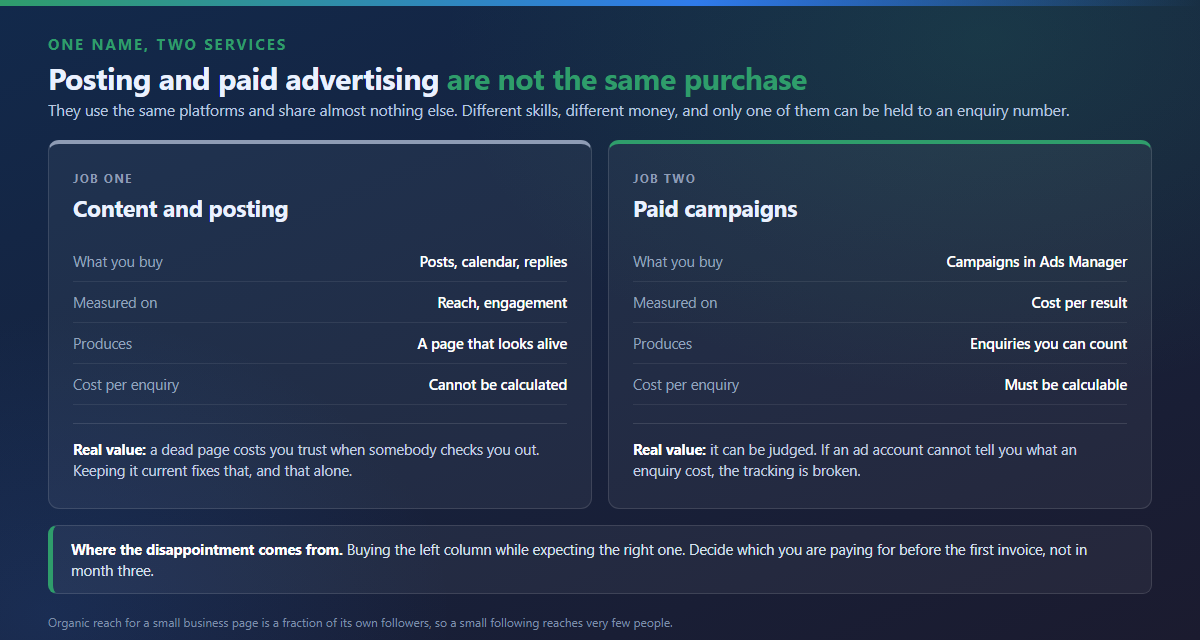The image size is (1200, 640).
Task: Select the heading 'Posting and paid advertising'
Action: click(x=243, y=80)
